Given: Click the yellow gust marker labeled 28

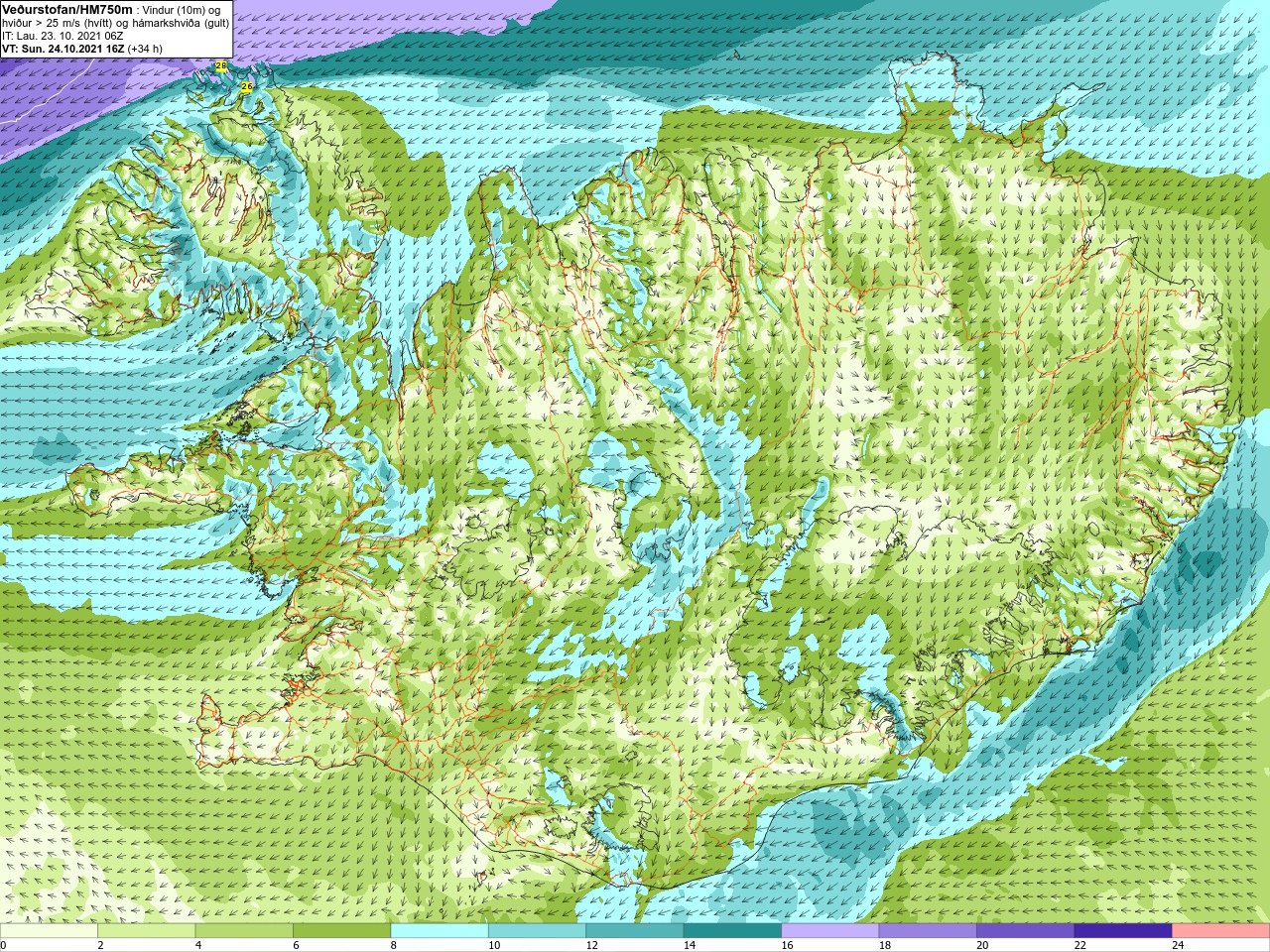Looking at the screenshot, I should coord(220,66).
